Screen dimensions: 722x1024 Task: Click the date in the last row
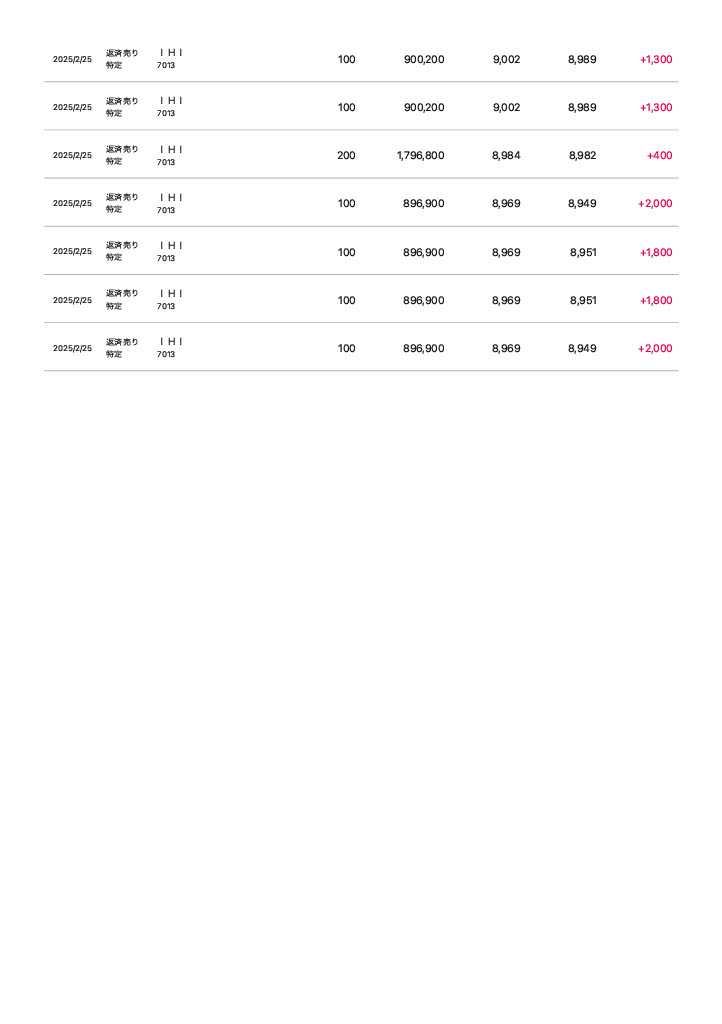(72, 349)
